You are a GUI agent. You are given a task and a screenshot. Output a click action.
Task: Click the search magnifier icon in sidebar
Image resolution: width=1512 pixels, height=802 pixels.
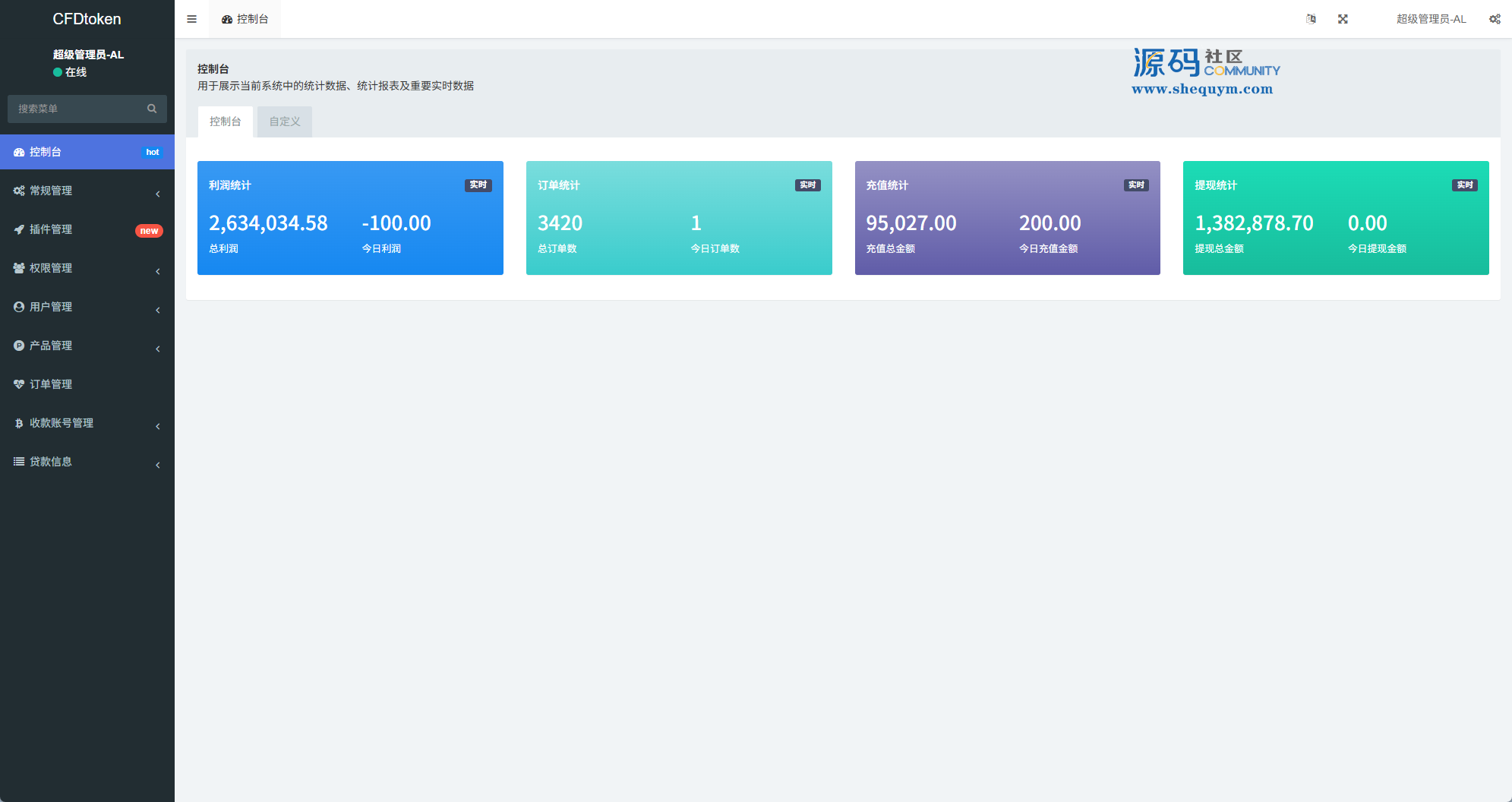[x=152, y=109]
